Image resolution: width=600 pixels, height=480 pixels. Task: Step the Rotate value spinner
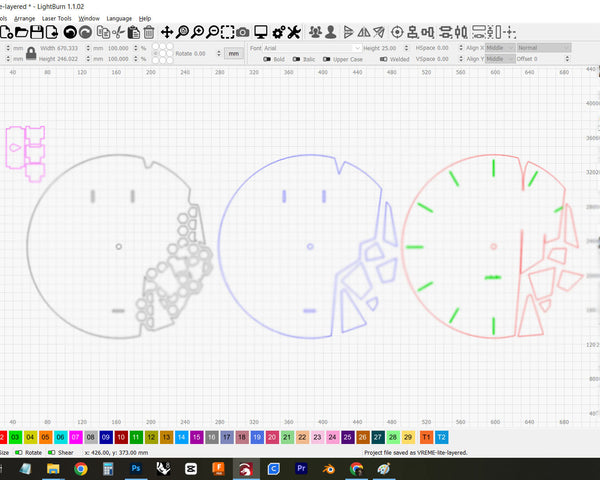pos(219,53)
